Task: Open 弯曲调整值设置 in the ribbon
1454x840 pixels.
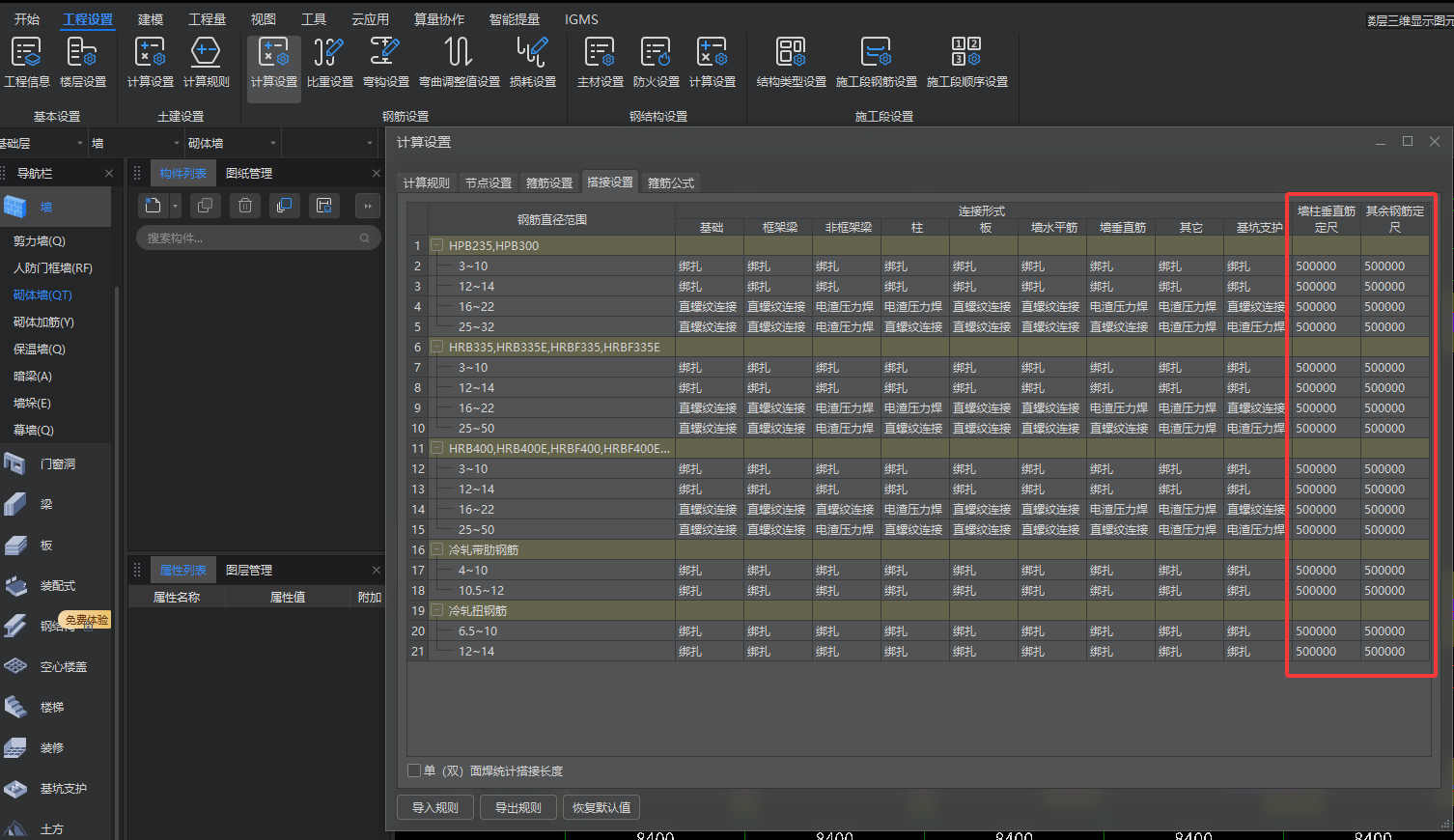Action: (x=460, y=63)
